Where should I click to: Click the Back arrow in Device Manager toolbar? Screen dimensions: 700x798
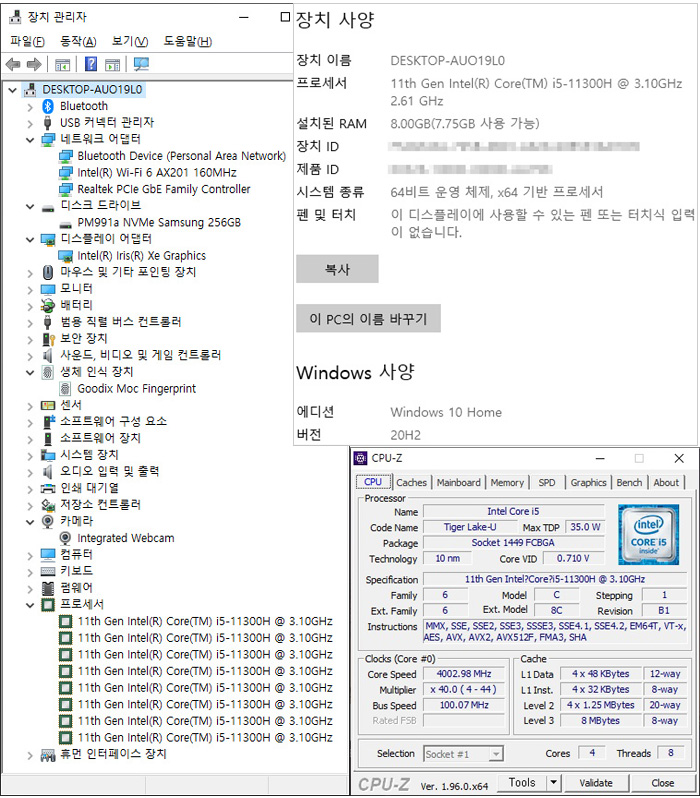(x=13, y=64)
